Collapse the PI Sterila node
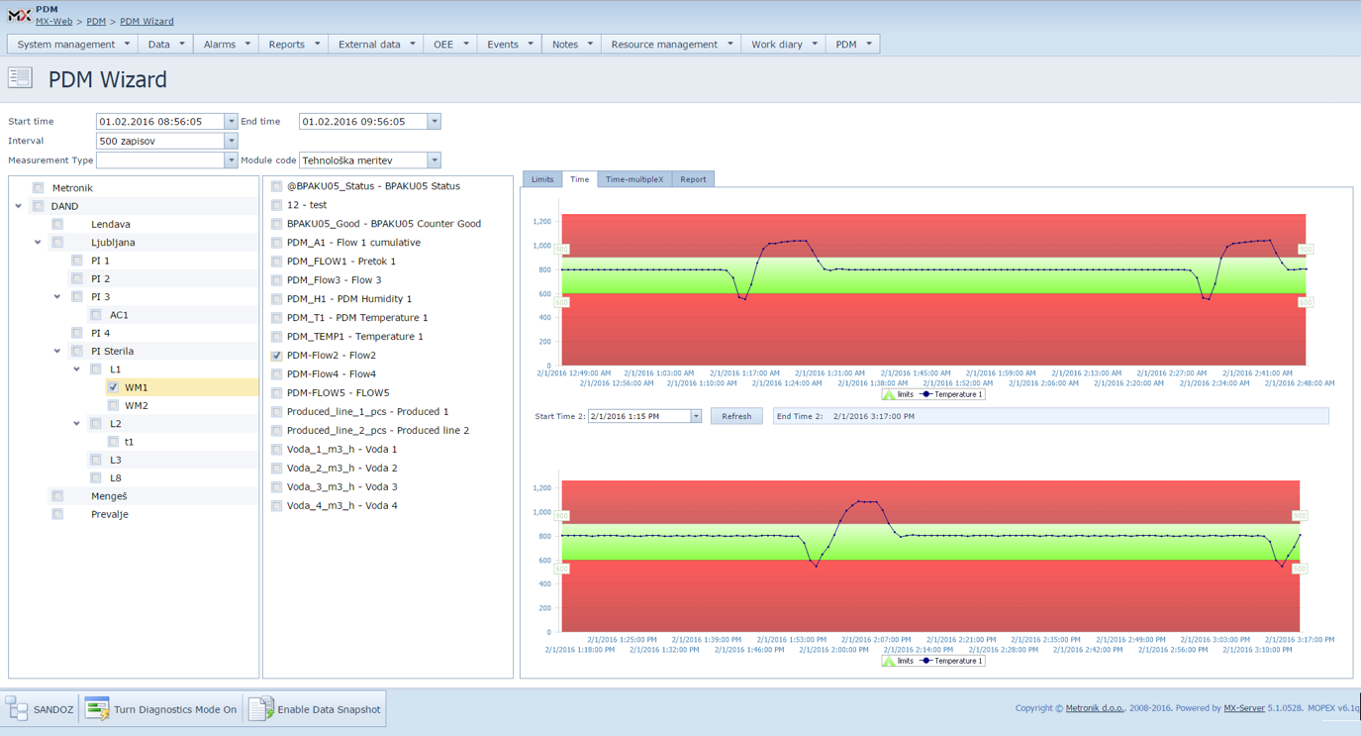Viewport: 1361px width, 736px height. pyautogui.click(x=58, y=351)
